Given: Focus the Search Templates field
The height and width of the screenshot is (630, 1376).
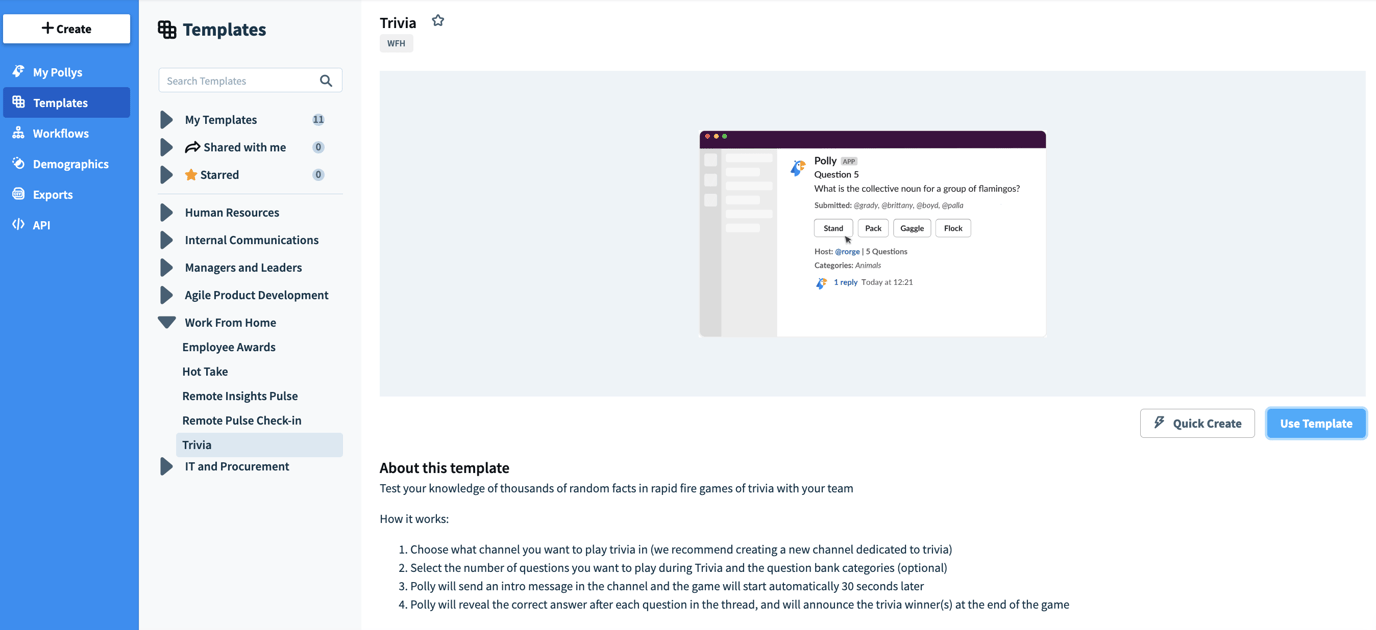Looking at the screenshot, I should point(238,81).
